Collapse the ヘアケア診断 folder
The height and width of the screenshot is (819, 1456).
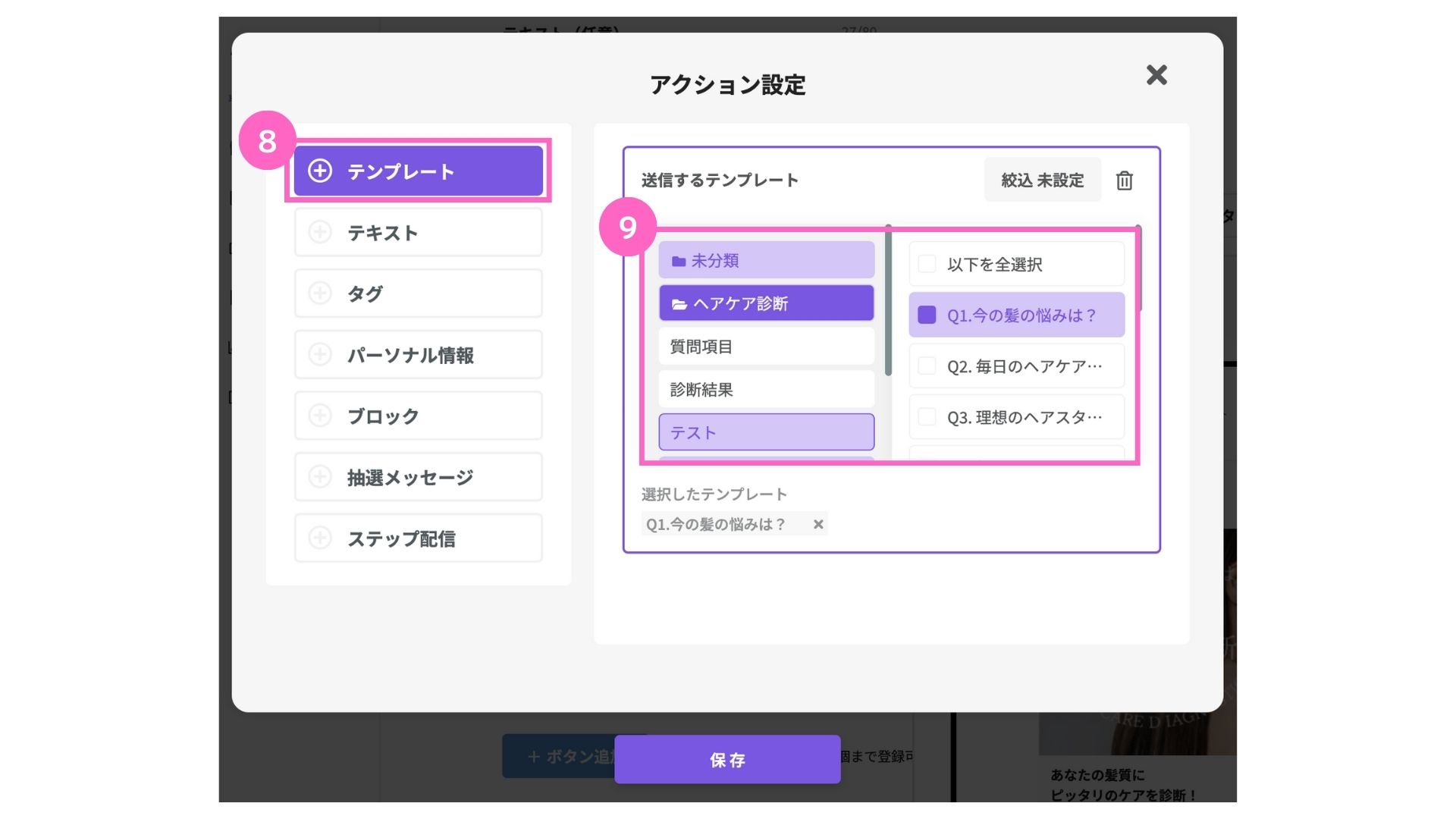tap(767, 303)
